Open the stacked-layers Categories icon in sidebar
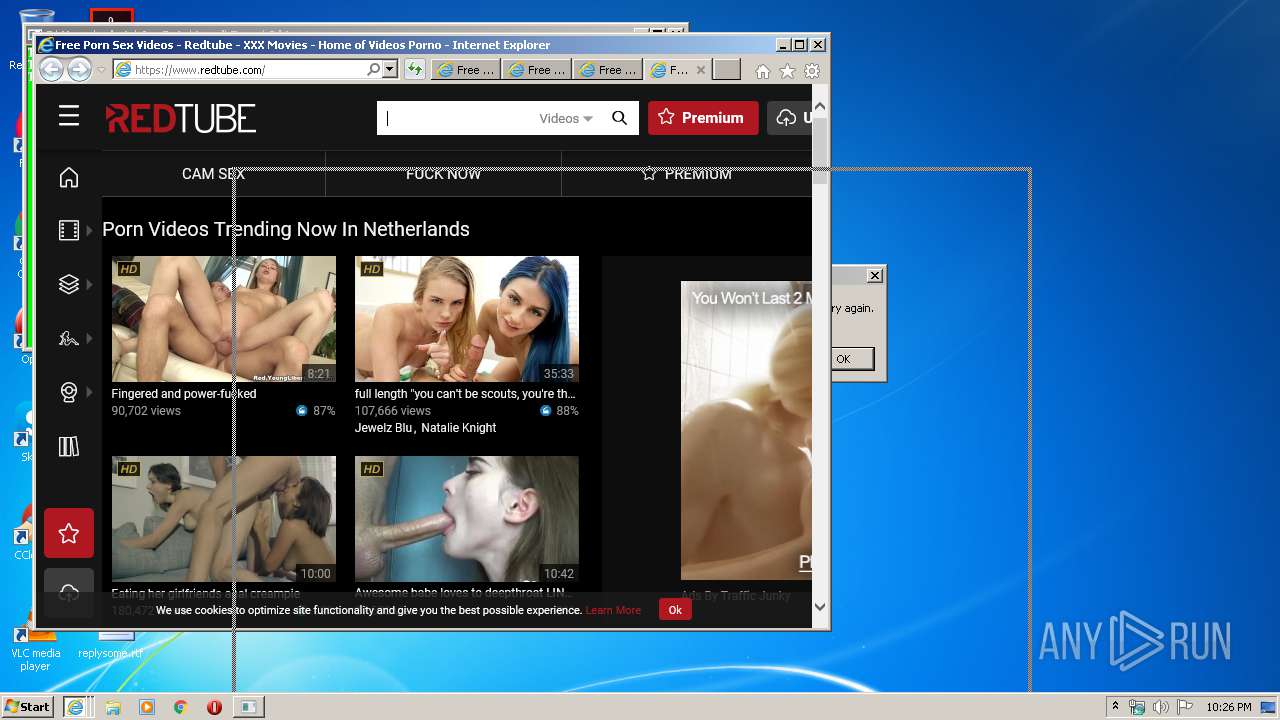The image size is (1280, 720). click(69, 285)
